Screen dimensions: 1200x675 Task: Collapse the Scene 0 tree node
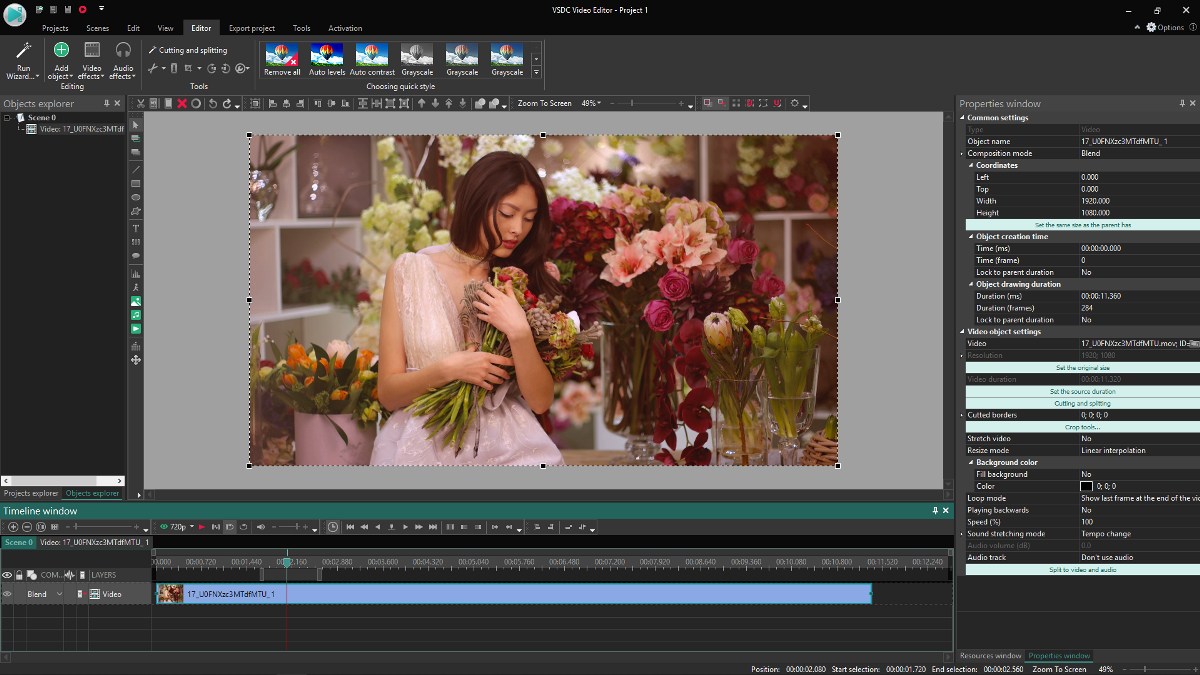tap(8, 117)
